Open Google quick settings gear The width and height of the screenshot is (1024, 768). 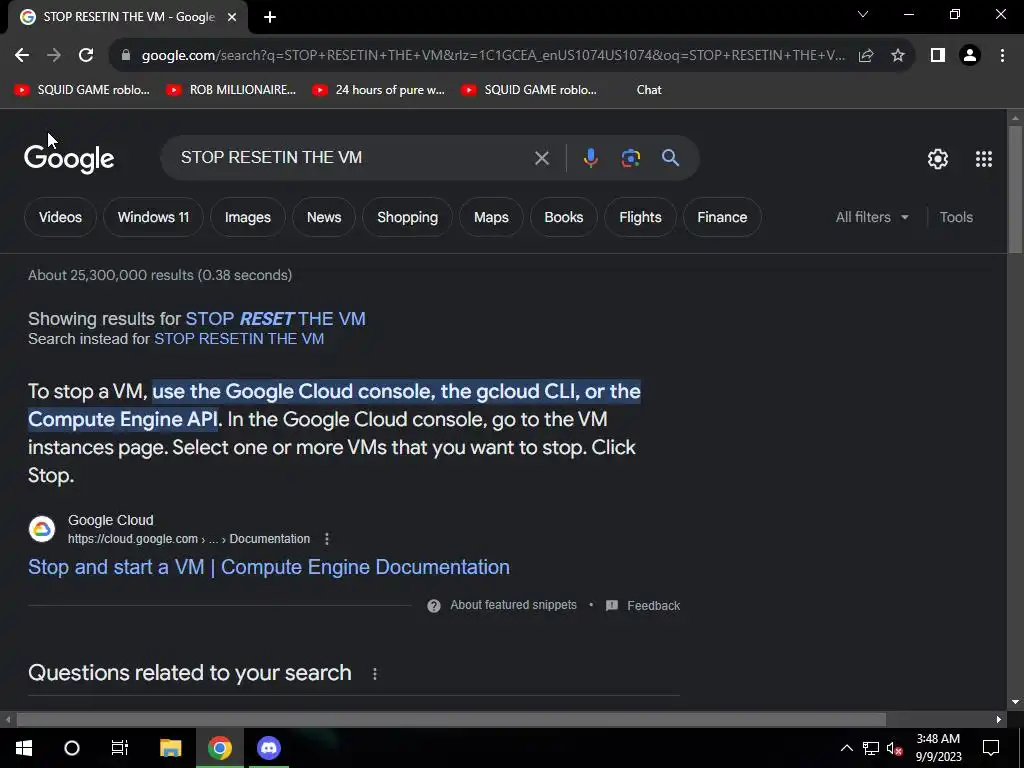click(938, 159)
